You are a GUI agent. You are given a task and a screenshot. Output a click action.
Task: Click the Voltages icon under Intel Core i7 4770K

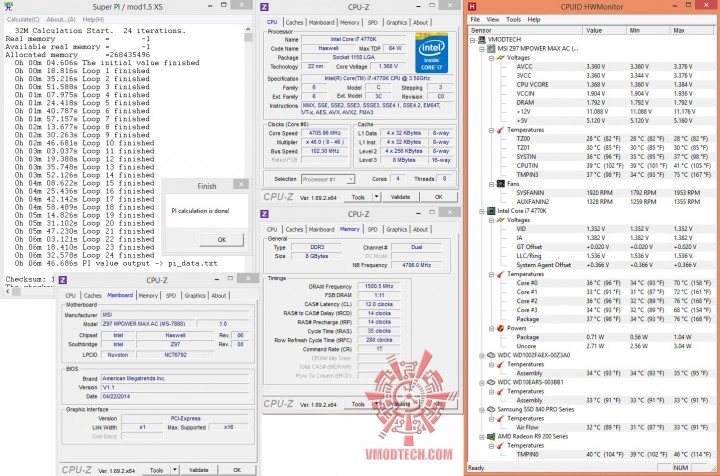pyautogui.click(x=501, y=220)
